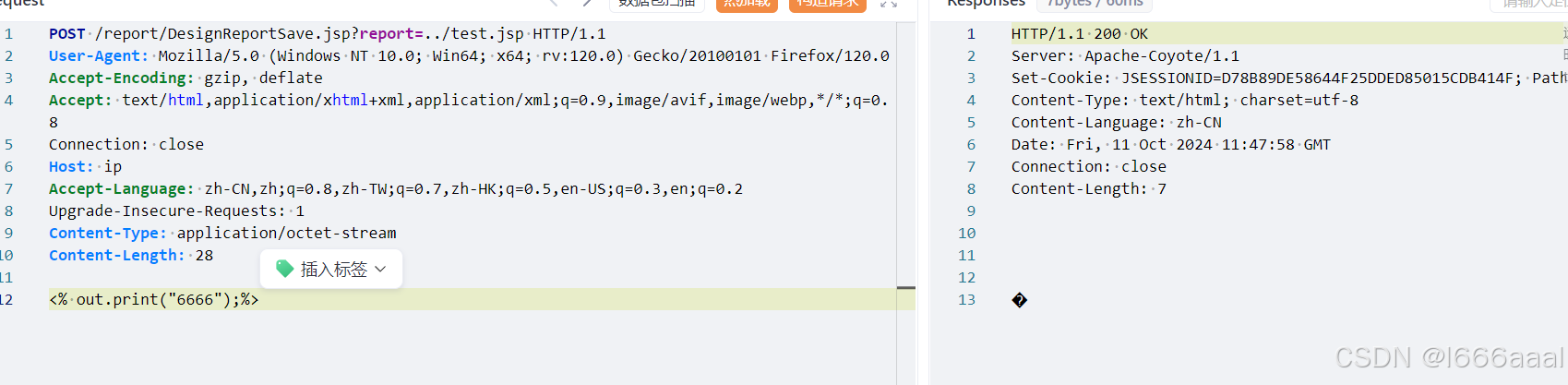Click the charset=utf-8 text
The height and width of the screenshot is (385, 1568).
point(1299,101)
